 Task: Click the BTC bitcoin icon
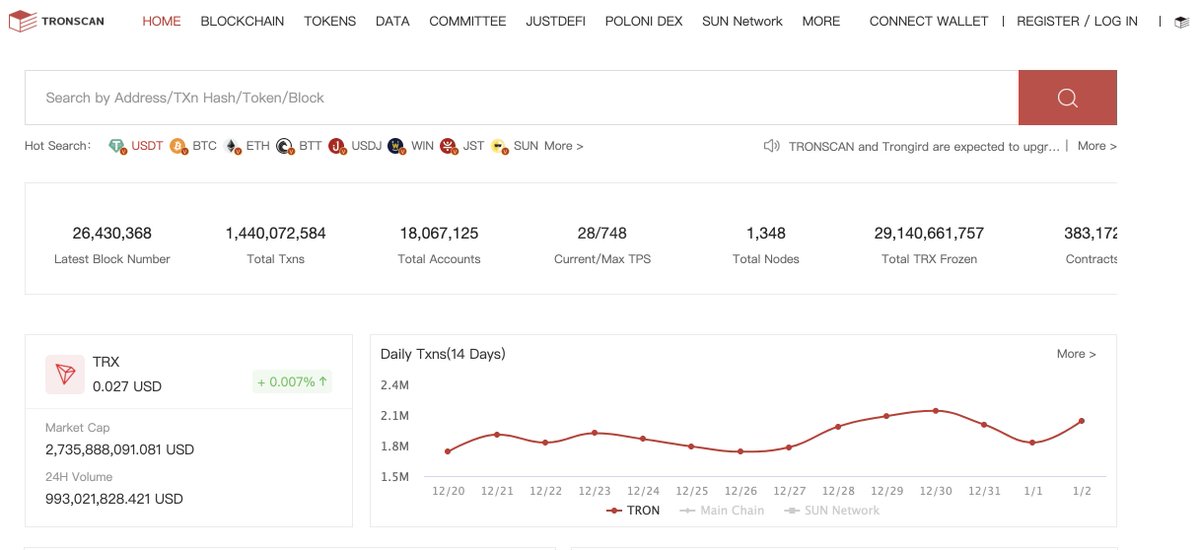pyautogui.click(x=179, y=146)
